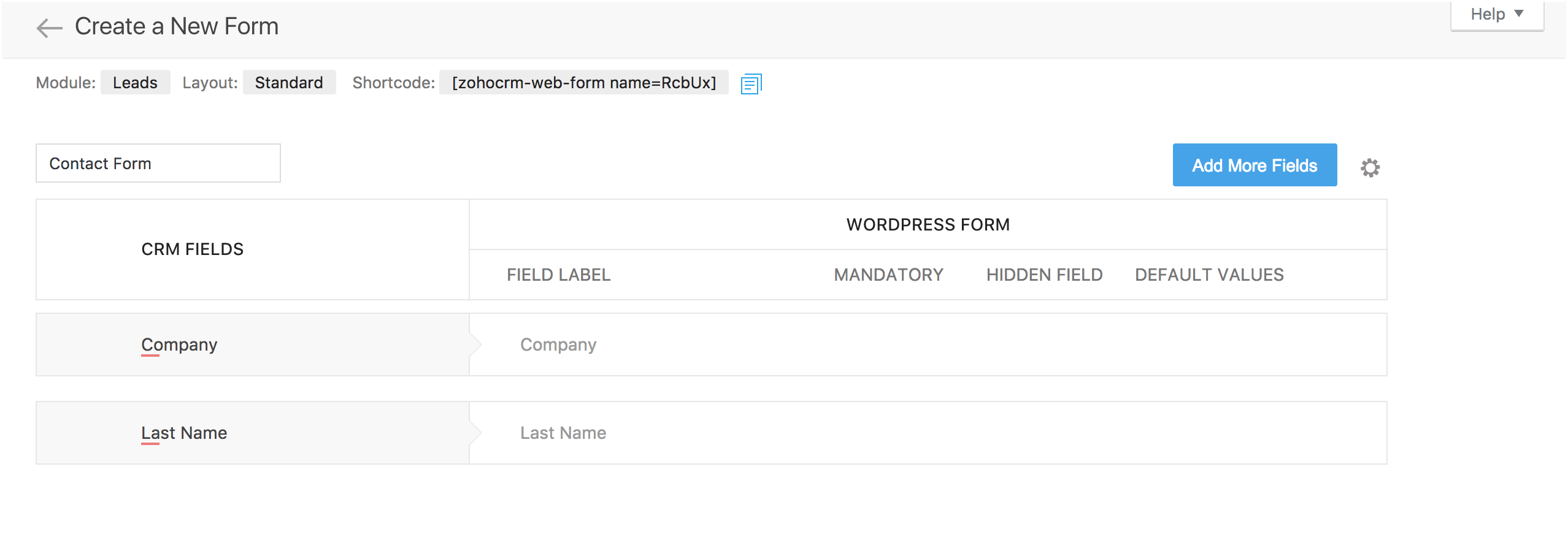The image size is (1568, 548).
Task: Select the zohocrm-web-form shortcode text
Action: 583,83
